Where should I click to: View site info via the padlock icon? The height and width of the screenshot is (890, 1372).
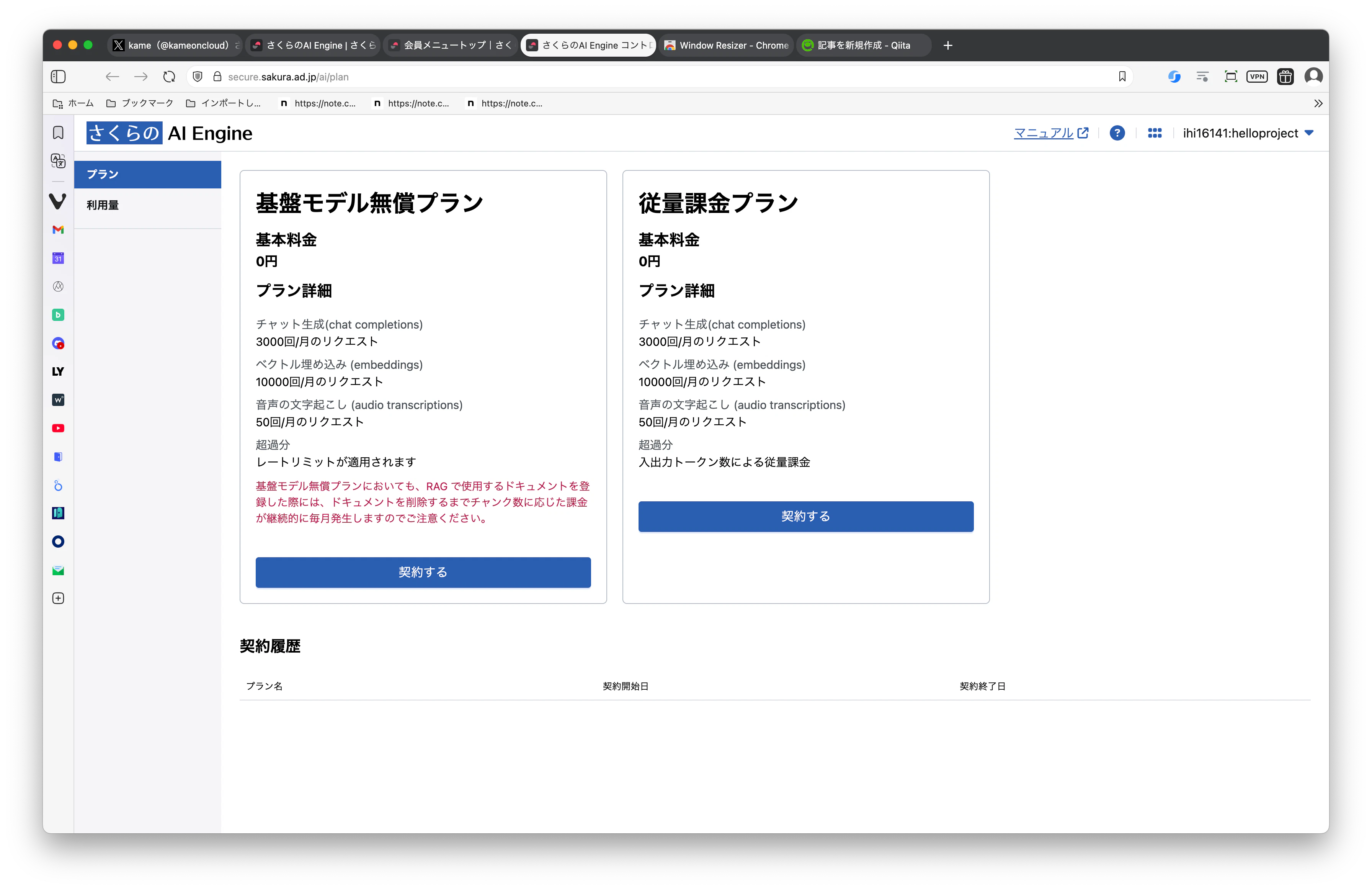click(x=217, y=77)
